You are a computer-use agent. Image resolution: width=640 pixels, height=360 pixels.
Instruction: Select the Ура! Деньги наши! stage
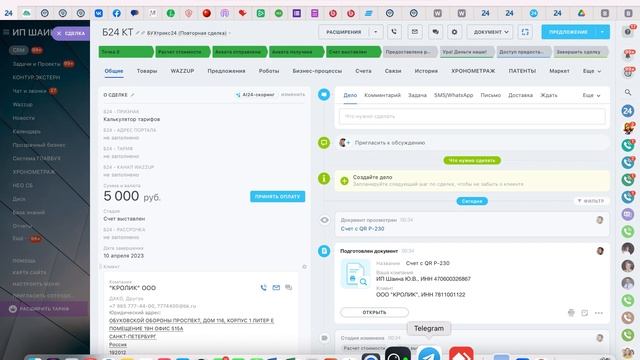click(x=466, y=52)
